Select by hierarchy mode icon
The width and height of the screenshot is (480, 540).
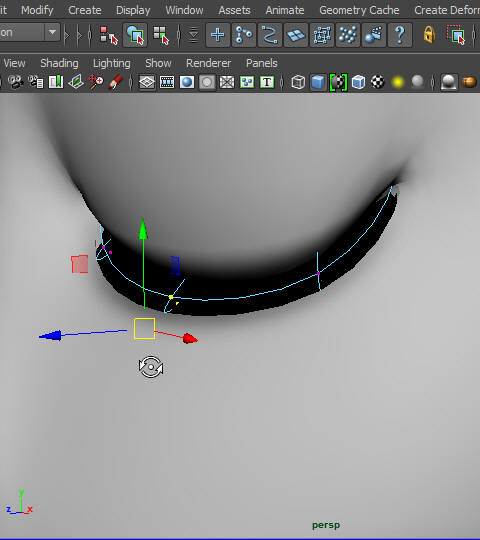click(108, 35)
